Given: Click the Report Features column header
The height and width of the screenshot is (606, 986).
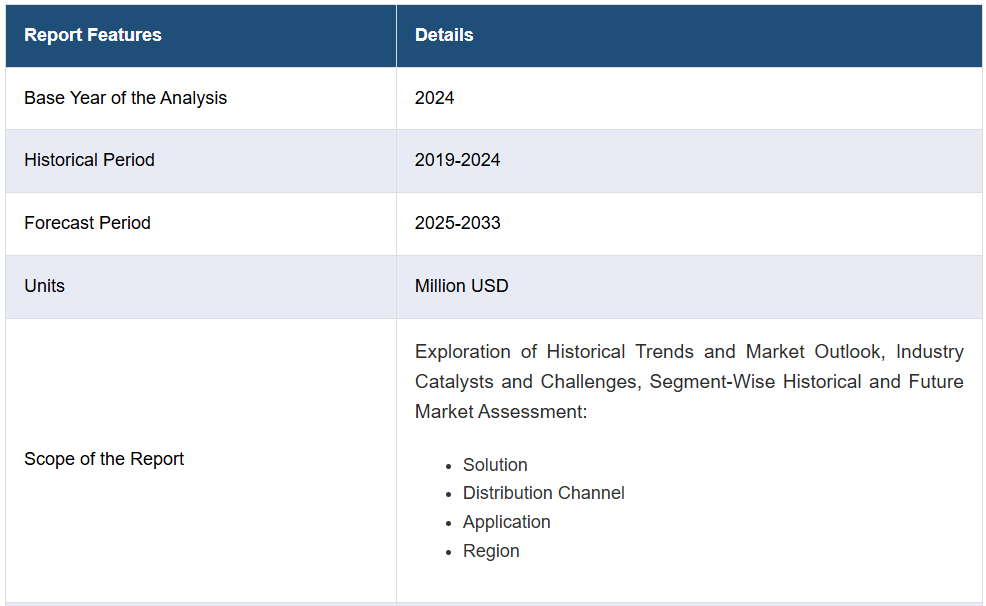Looking at the screenshot, I should pyautogui.click(x=92, y=35).
